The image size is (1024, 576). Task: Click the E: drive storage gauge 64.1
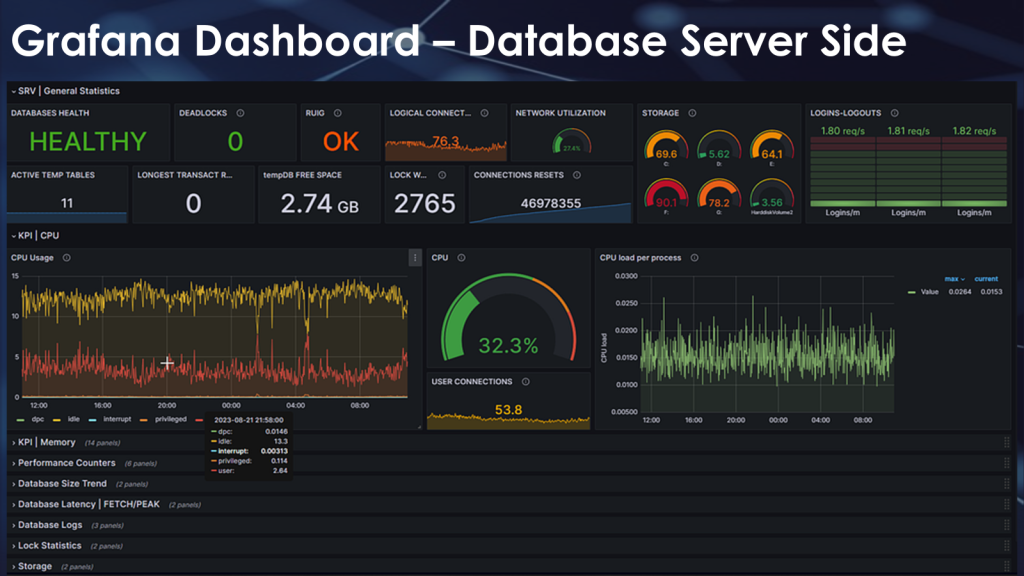pyautogui.click(x=771, y=146)
